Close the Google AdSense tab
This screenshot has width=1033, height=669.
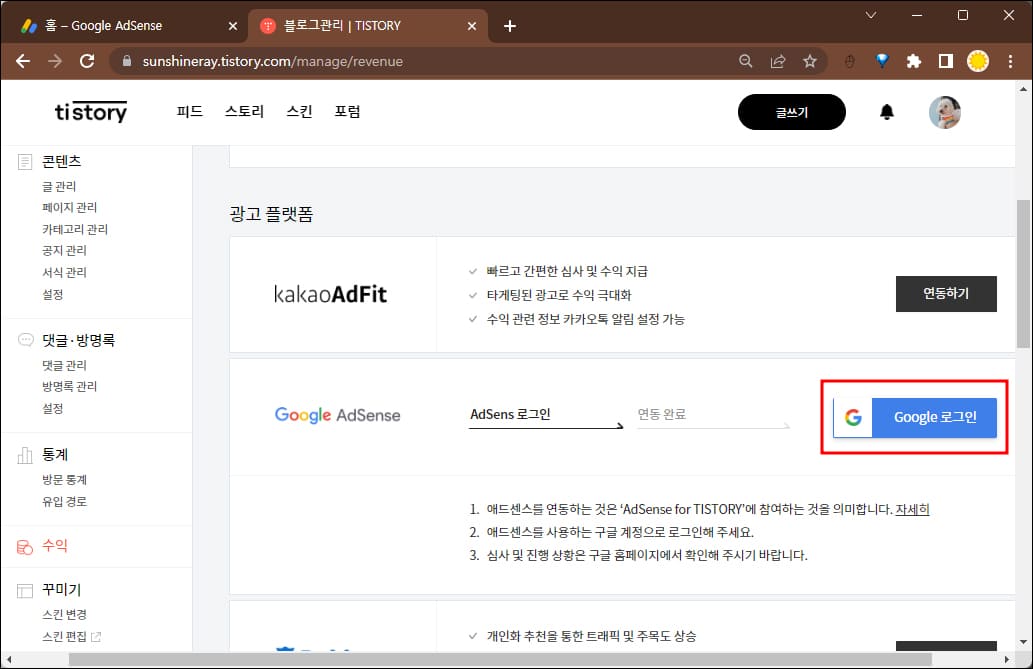coord(233,26)
